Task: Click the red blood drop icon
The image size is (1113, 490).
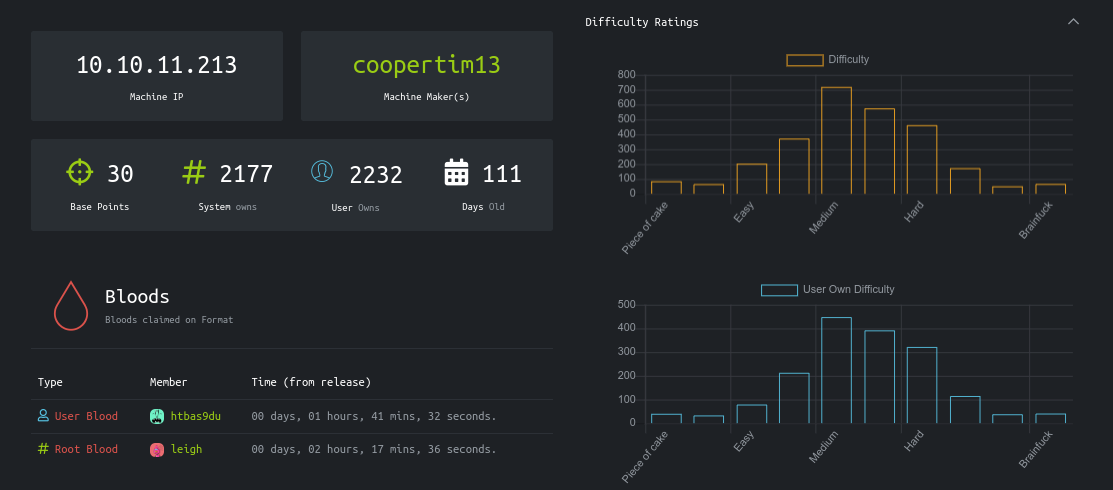Action: coord(70,305)
